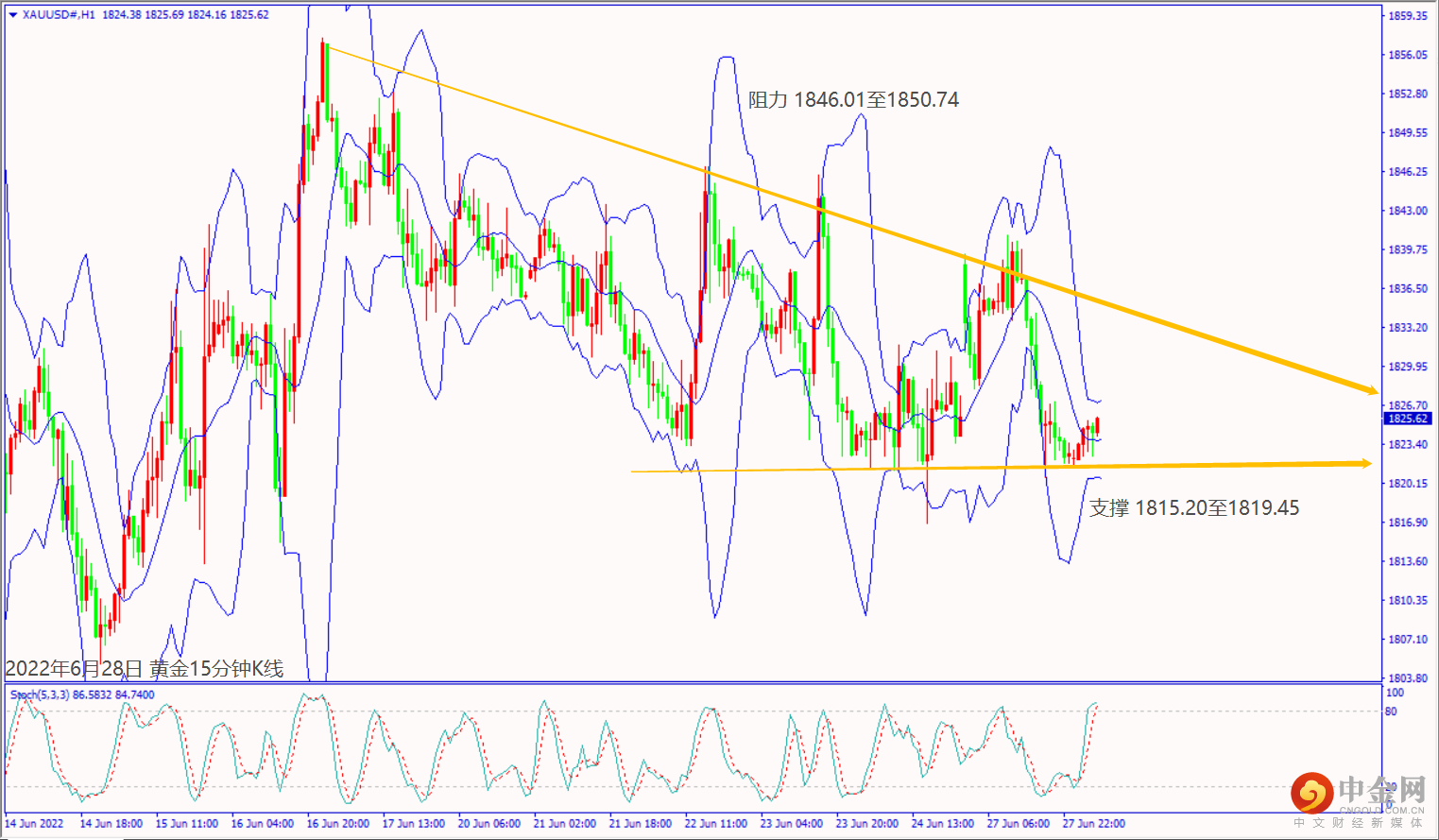The width and height of the screenshot is (1439, 840).
Task: Click price level 1859.35 on the axis
Action: point(1408,16)
